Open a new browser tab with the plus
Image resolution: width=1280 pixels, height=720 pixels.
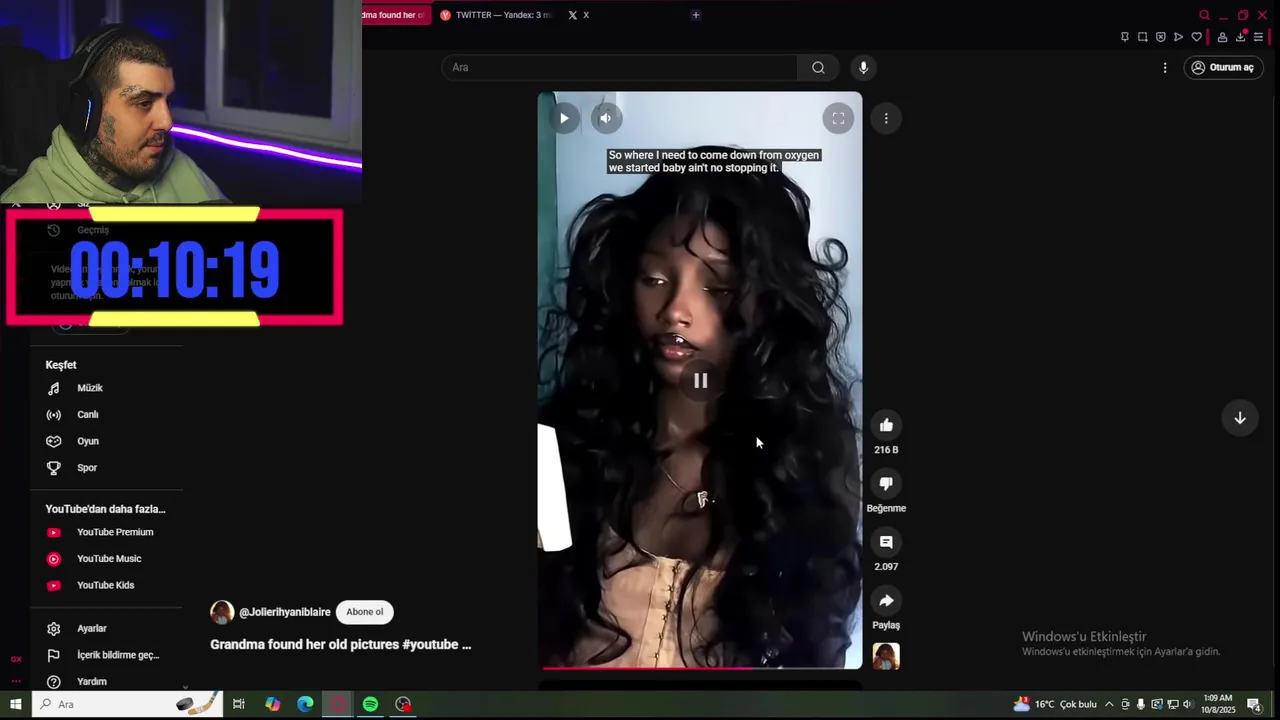[696, 15]
